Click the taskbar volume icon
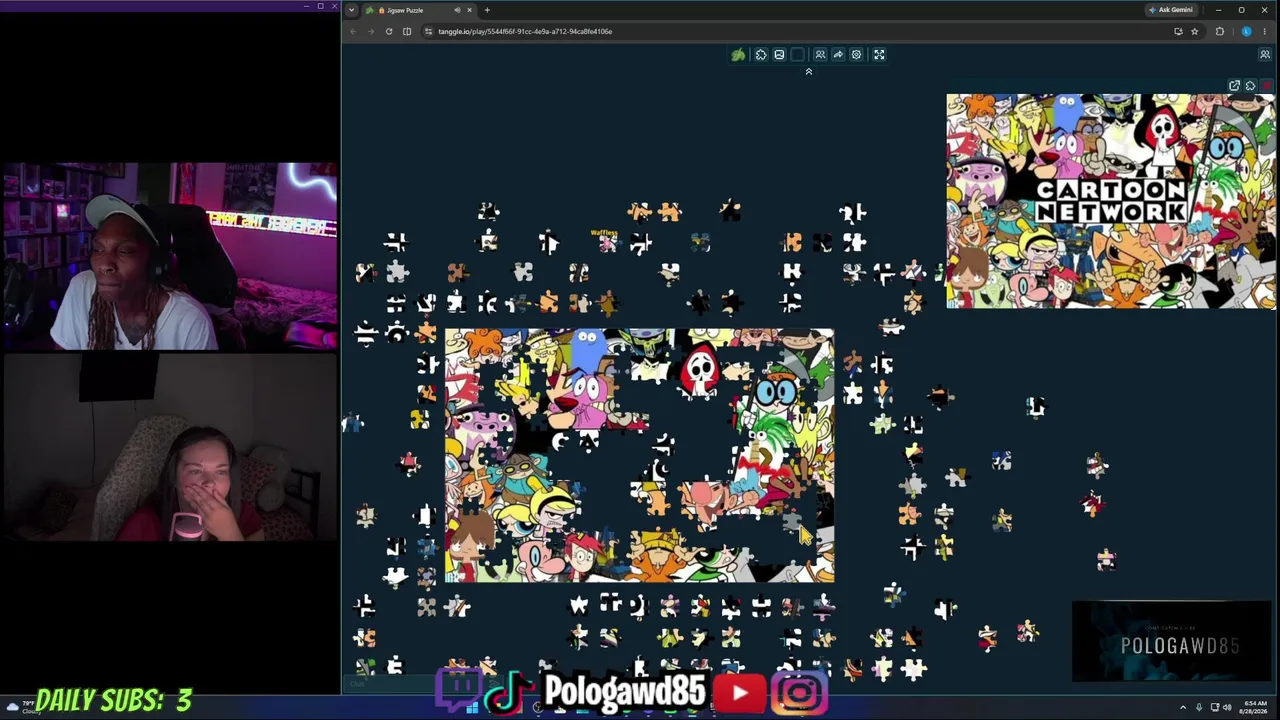The image size is (1280, 720). (x=1227, y=707)
